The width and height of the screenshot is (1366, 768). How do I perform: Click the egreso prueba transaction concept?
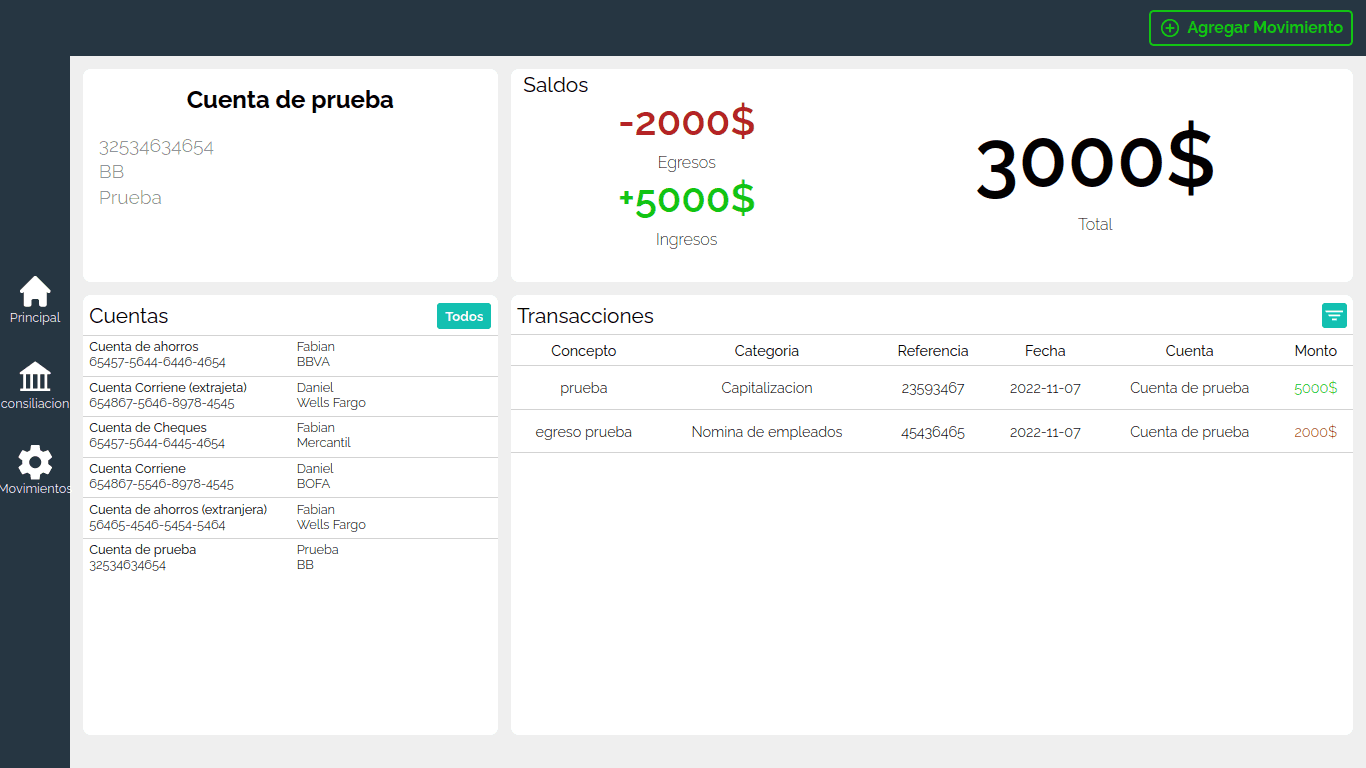584,432
